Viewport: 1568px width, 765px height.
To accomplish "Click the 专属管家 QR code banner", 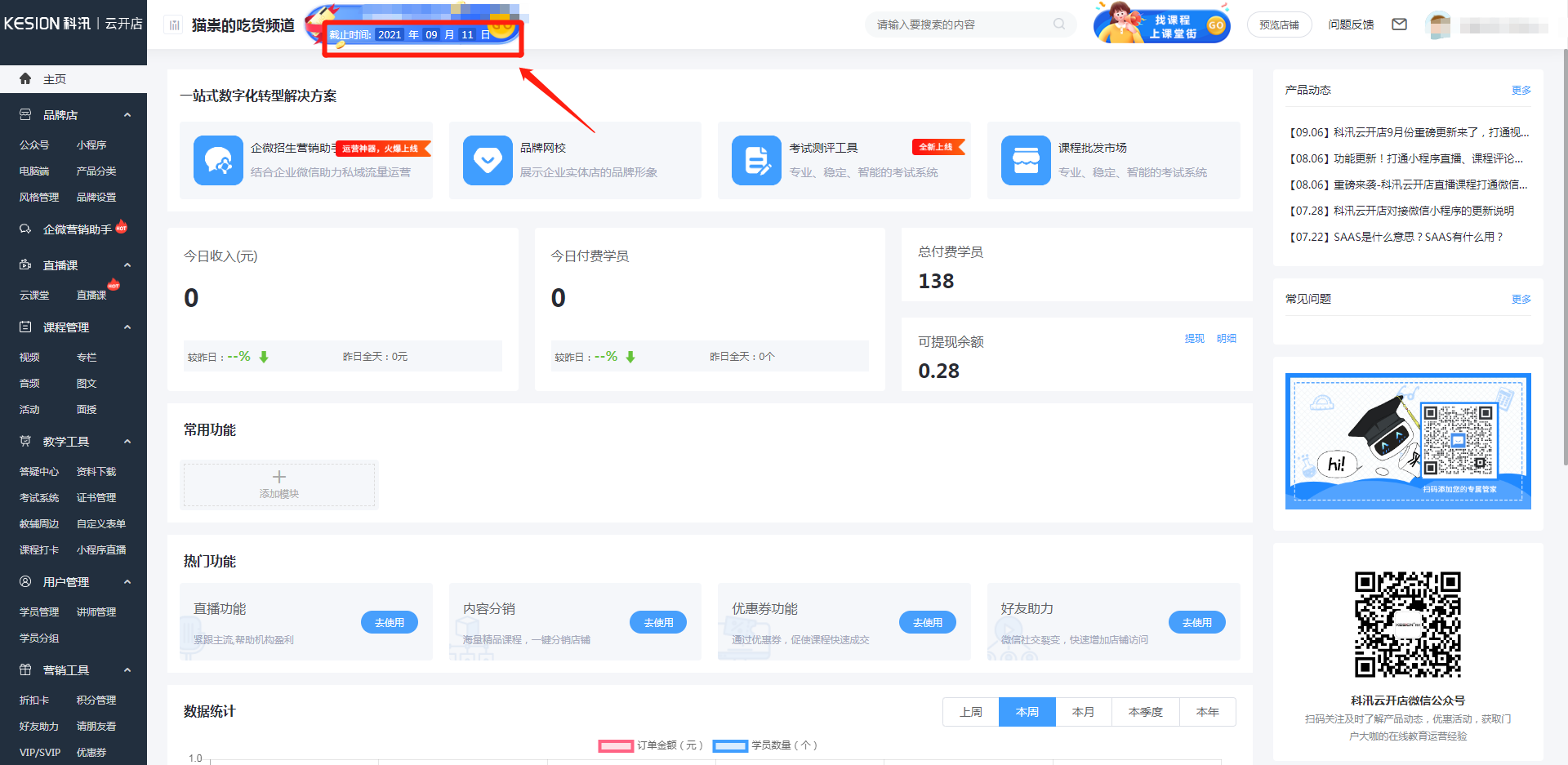I will pos(1408,441).
